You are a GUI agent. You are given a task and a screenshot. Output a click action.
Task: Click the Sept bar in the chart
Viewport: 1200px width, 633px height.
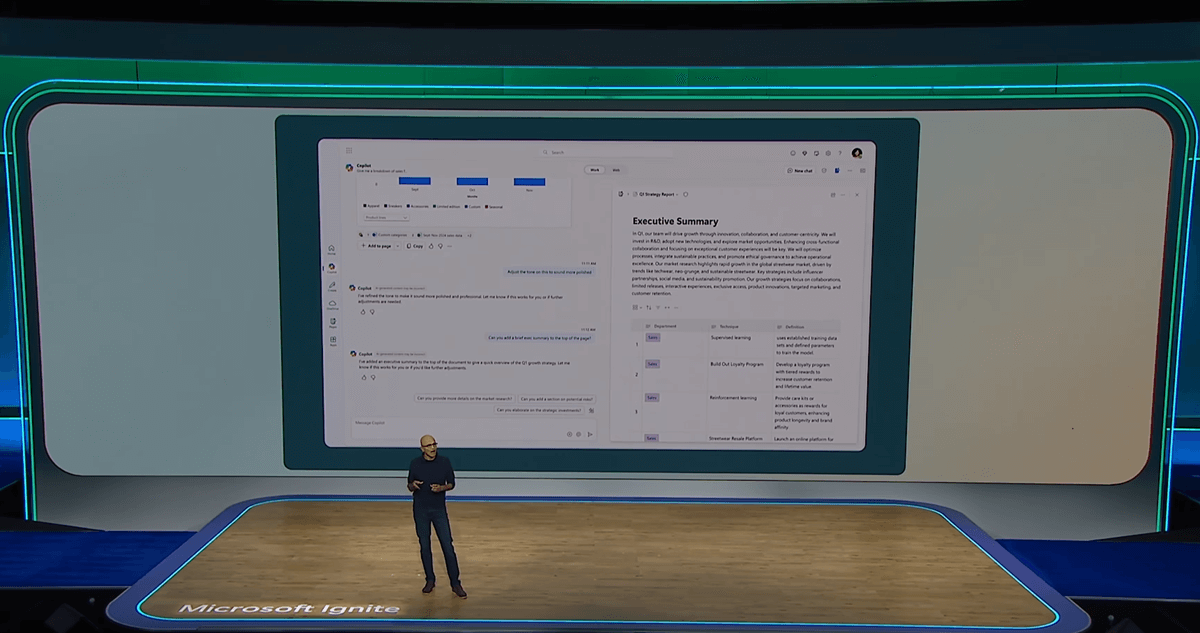[415, 181]
